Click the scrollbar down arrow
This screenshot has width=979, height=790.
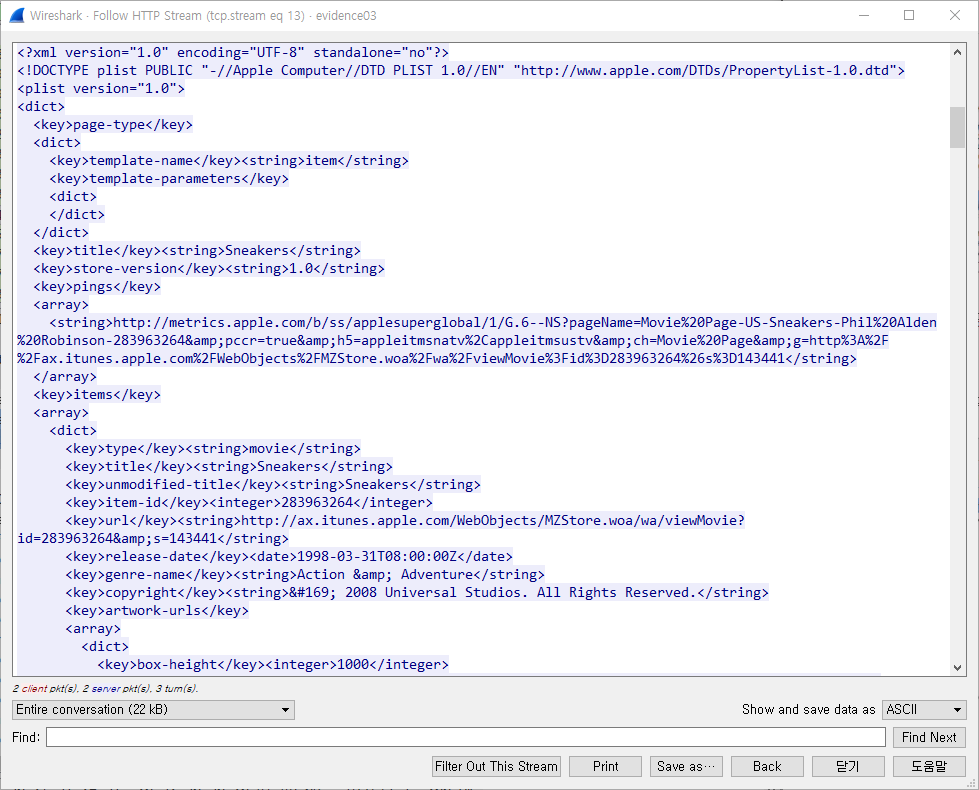tap(957, 668)
